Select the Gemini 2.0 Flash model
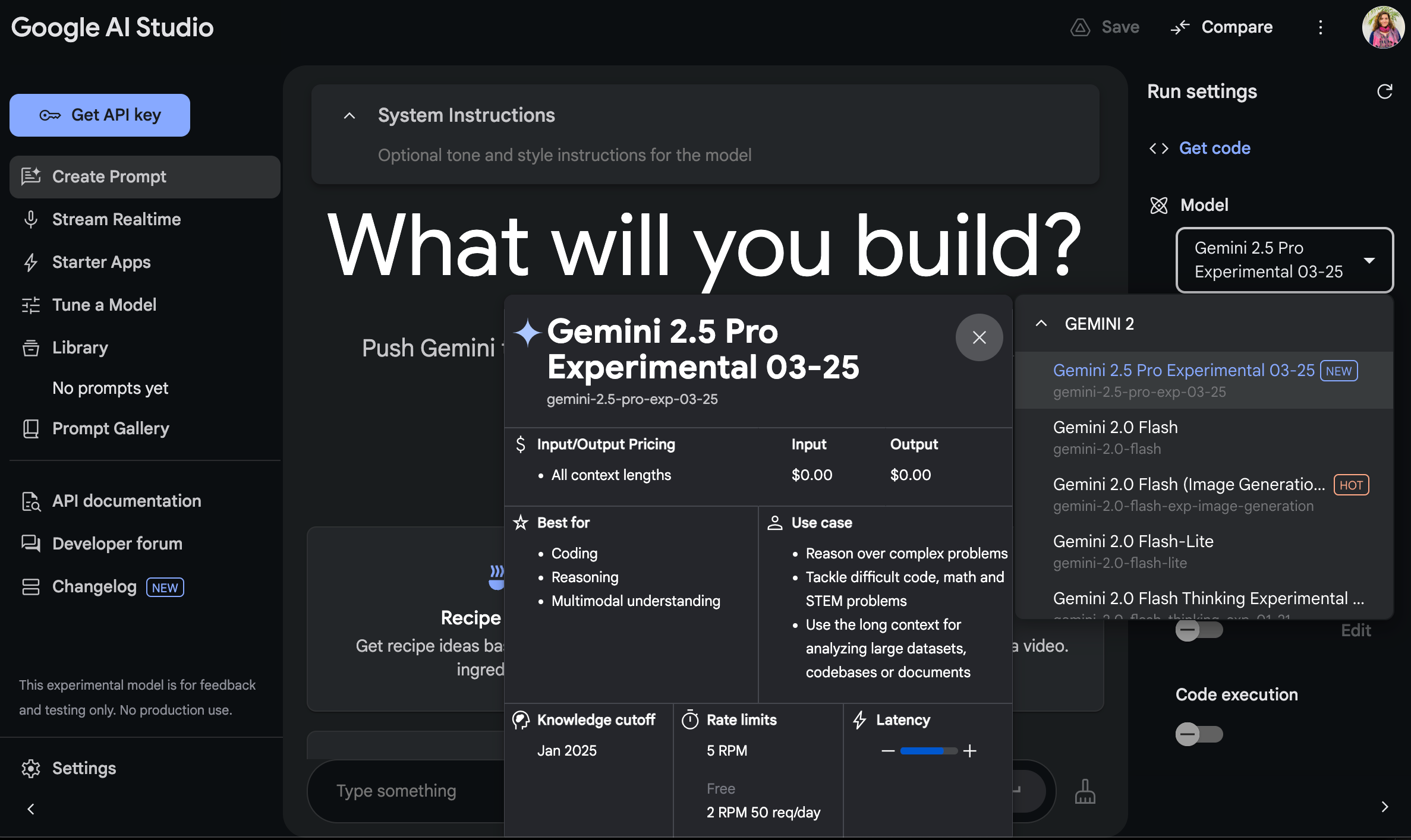The image size is (1411, 840). [x=1204, y=437]
